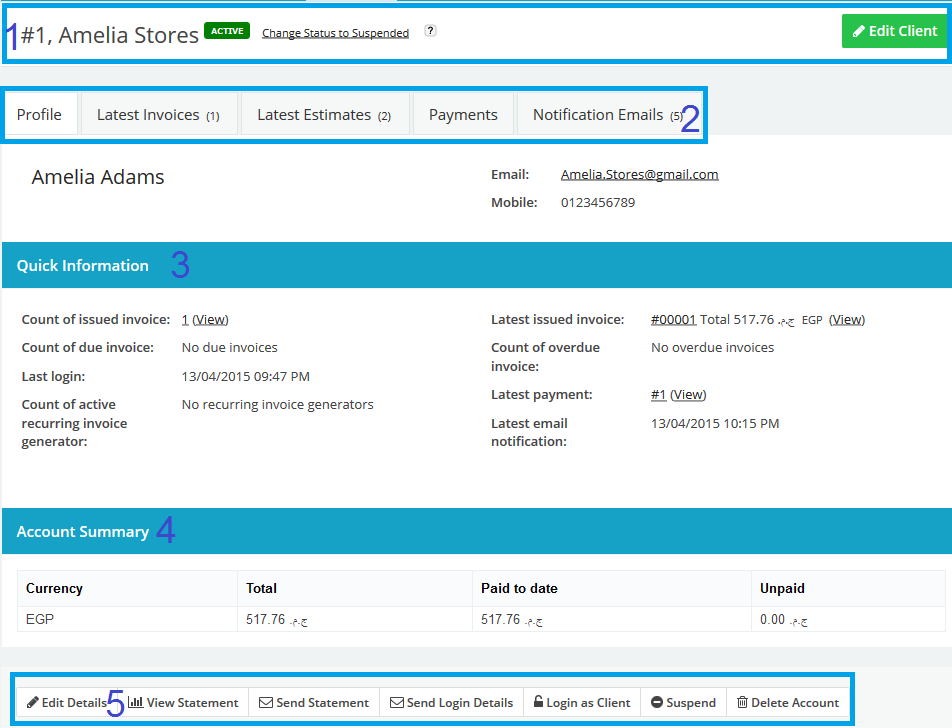Open the Latest Invoices tab
This screenshot has height=728, width=952.
point(157,115)
